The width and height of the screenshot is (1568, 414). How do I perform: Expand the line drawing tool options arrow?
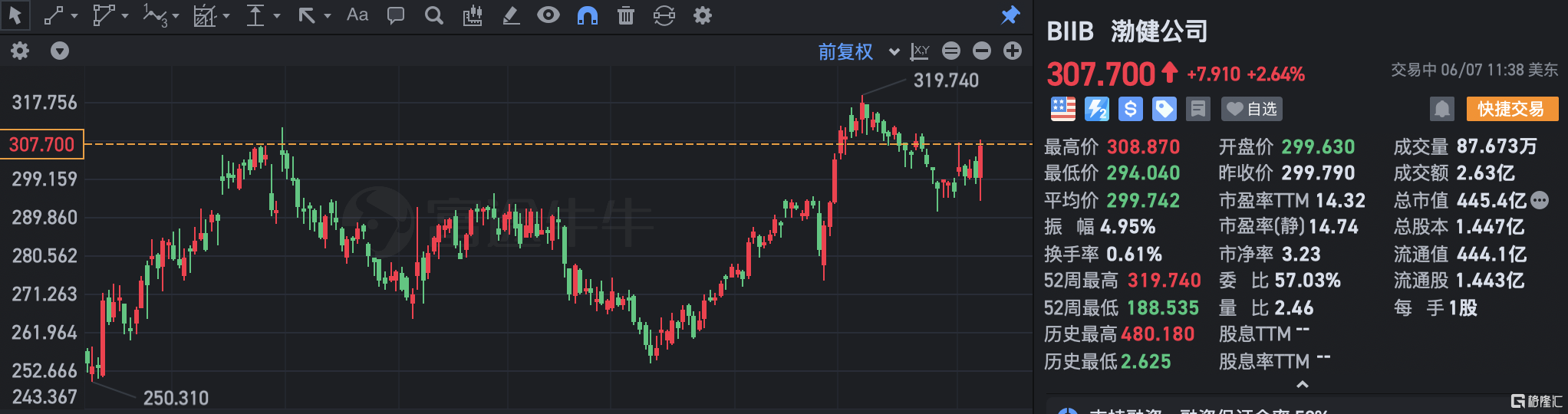74,16
